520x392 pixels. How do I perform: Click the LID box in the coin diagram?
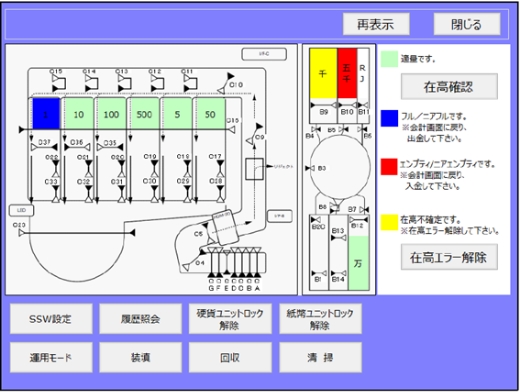point(21,210)
